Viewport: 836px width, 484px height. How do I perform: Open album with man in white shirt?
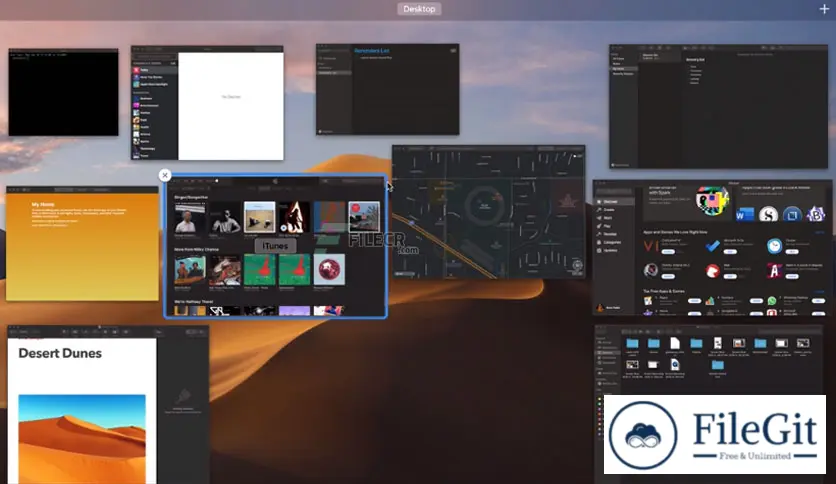pyautogui.click(x=190, y=217)
